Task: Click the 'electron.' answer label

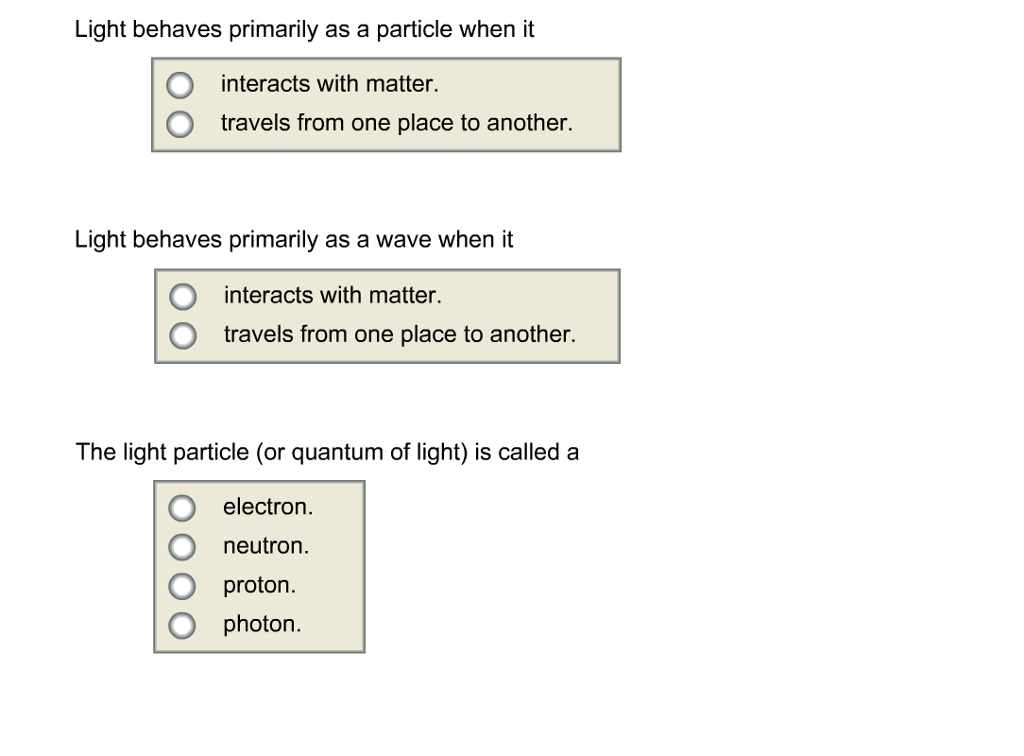Action: (x=267, y=507)
